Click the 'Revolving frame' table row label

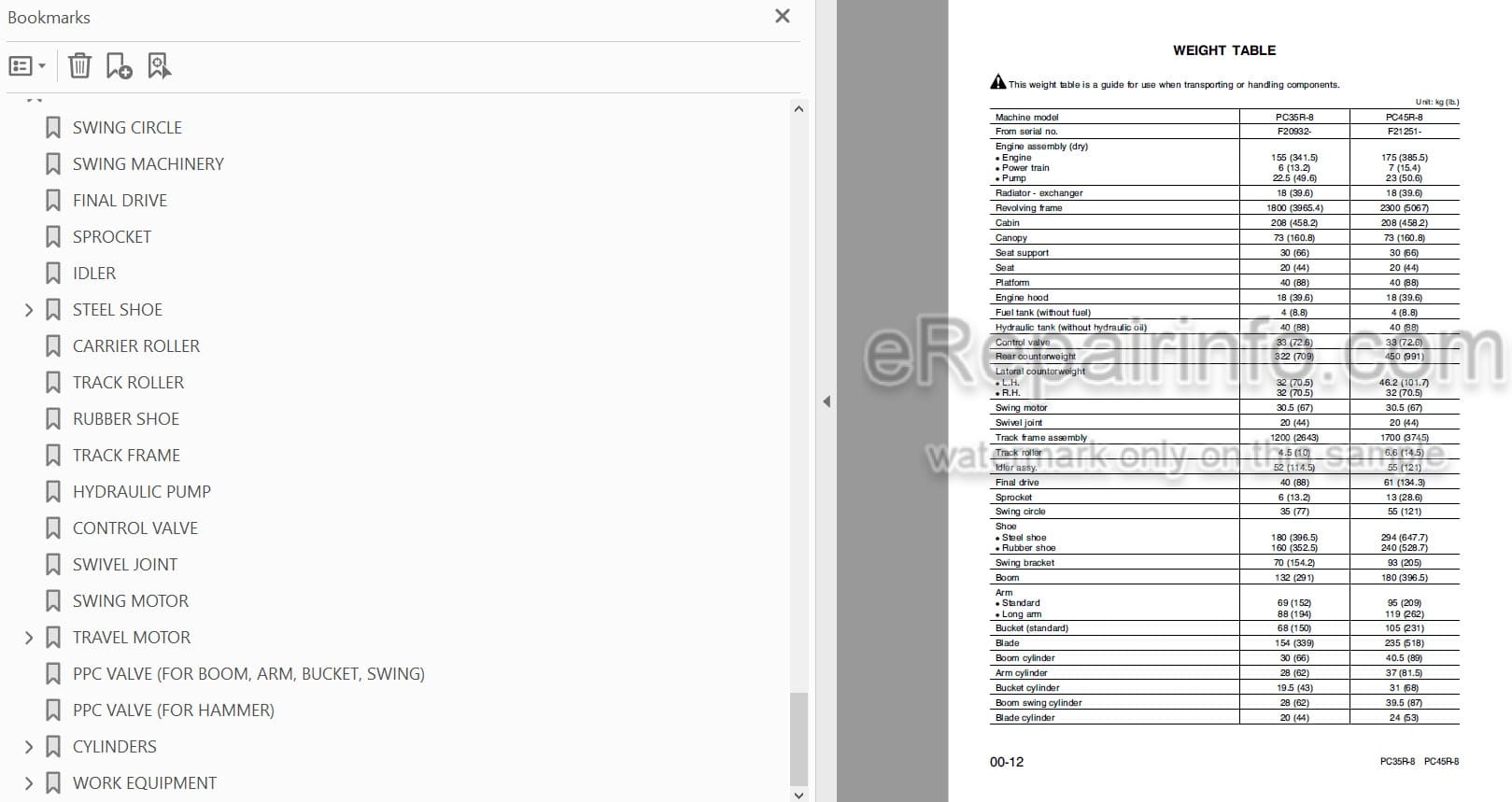coord(1028,208)
